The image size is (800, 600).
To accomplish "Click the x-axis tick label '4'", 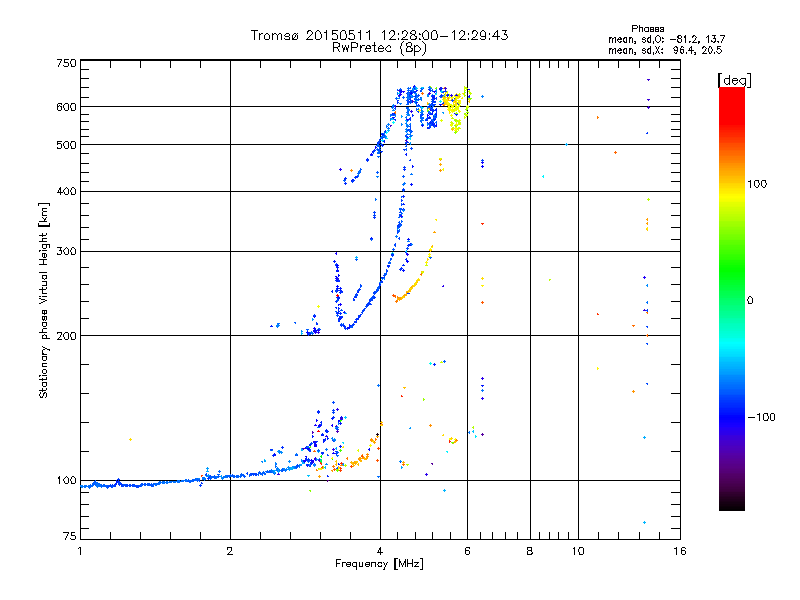I will point(380,551).
